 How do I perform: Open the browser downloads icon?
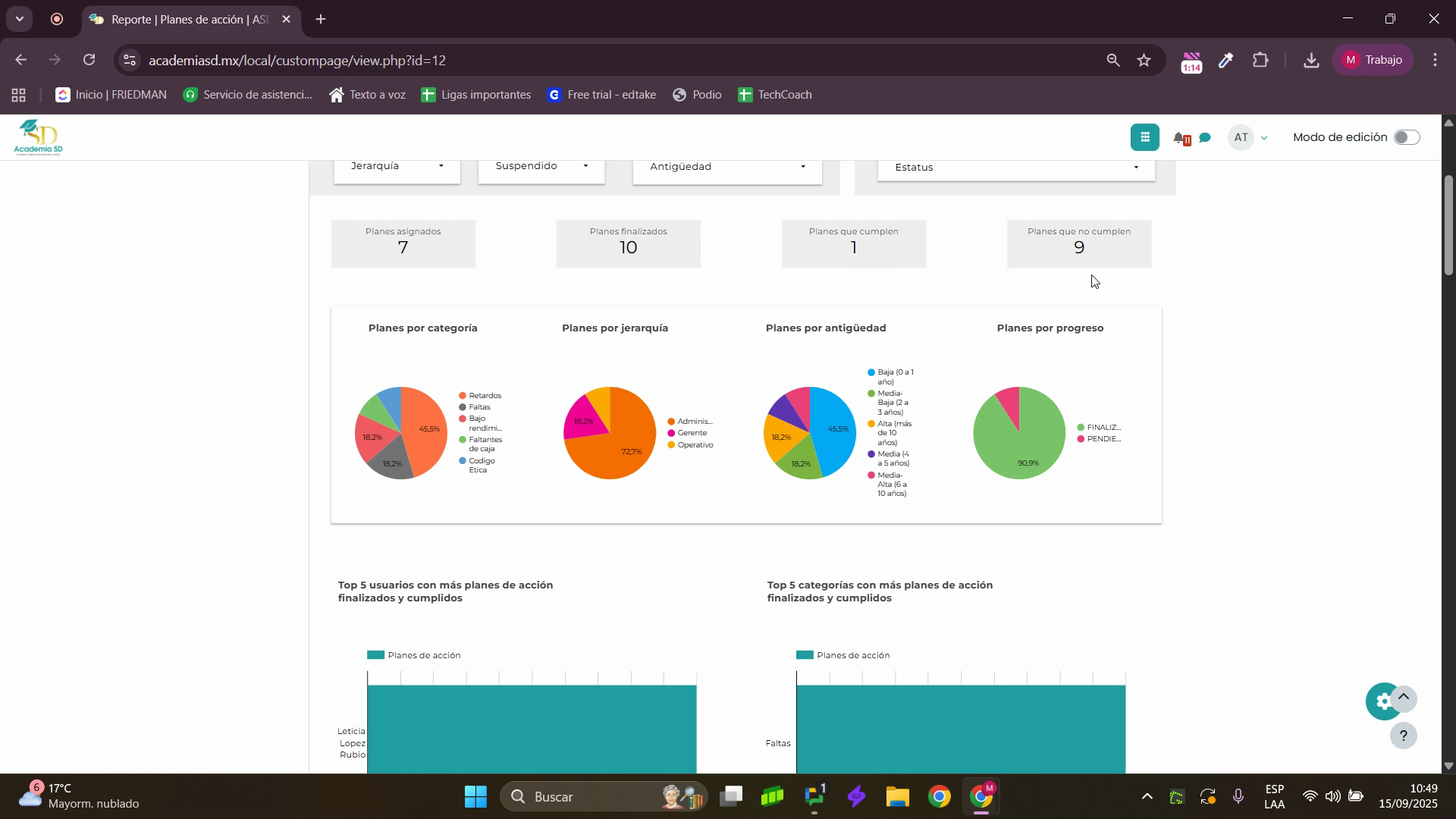tap(1310, 60)
